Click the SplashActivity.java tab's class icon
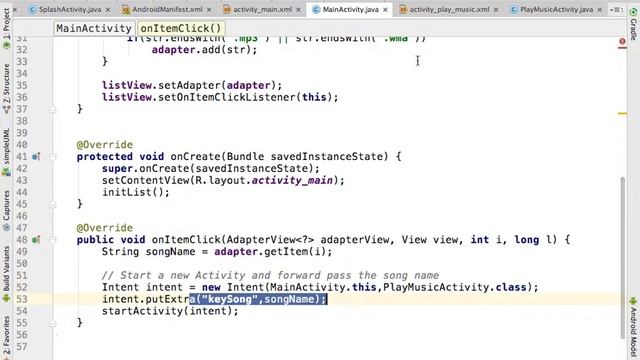 pyautogui.click(x=32, y=9)
